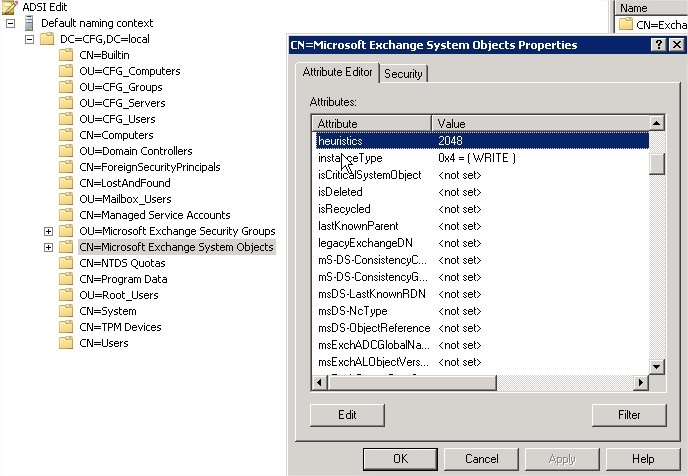Click the attribute list horizontal scroll thumb
This screenshot has width=688, height=476.
click(x=412, y=383)
